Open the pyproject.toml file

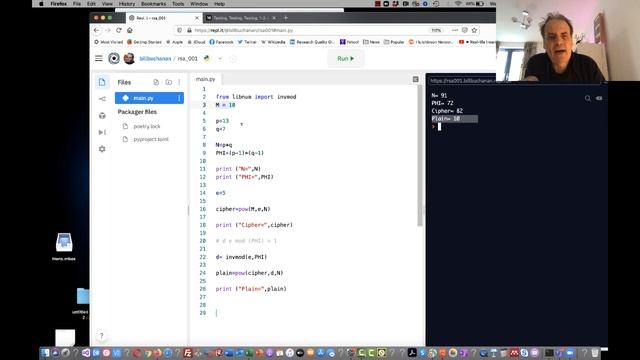click(x=151, y=139)
